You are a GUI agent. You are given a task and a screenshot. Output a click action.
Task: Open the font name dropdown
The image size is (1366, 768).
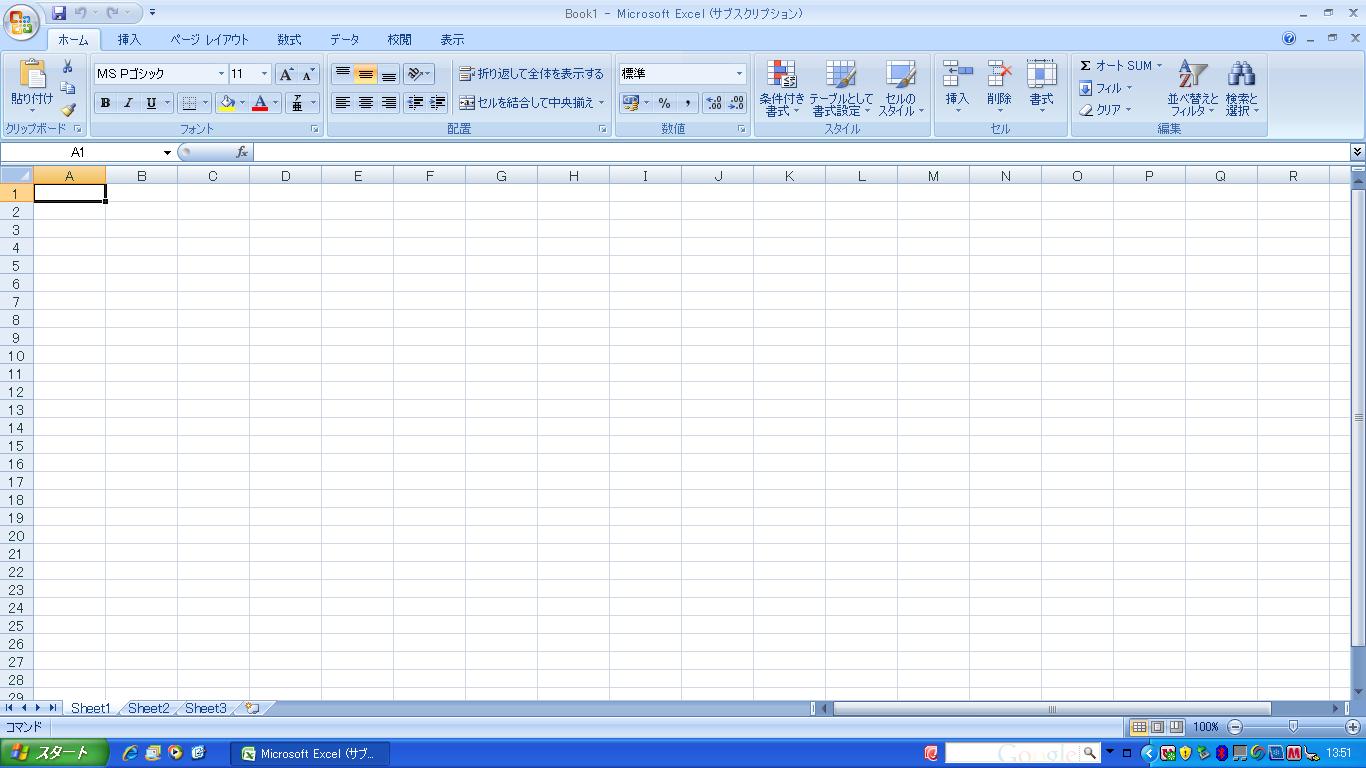(x=221, y=74)
